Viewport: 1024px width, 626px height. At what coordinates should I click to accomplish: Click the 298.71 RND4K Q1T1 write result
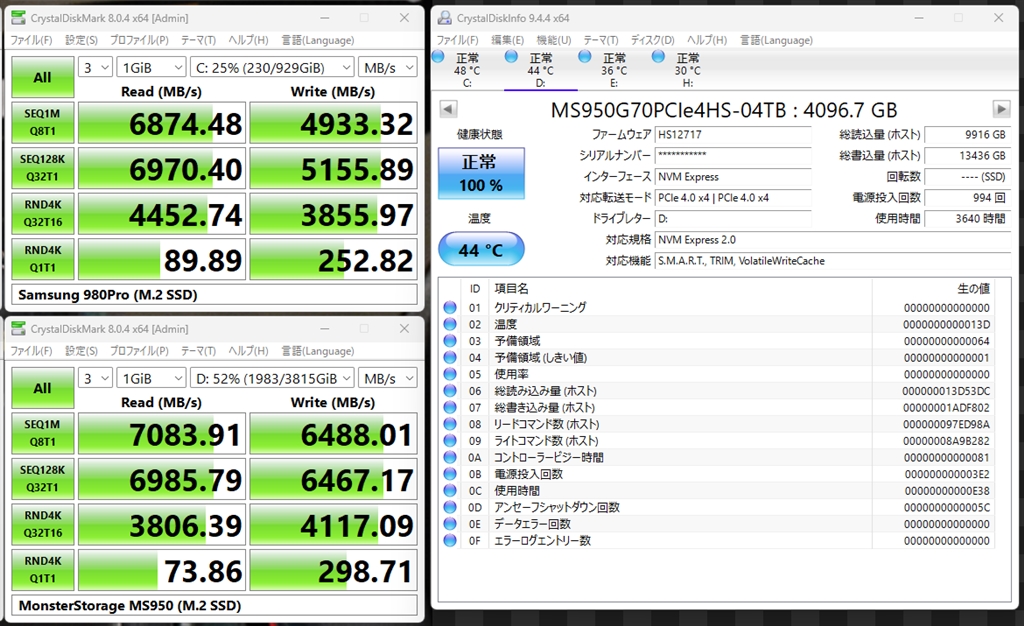pos(334,571)
